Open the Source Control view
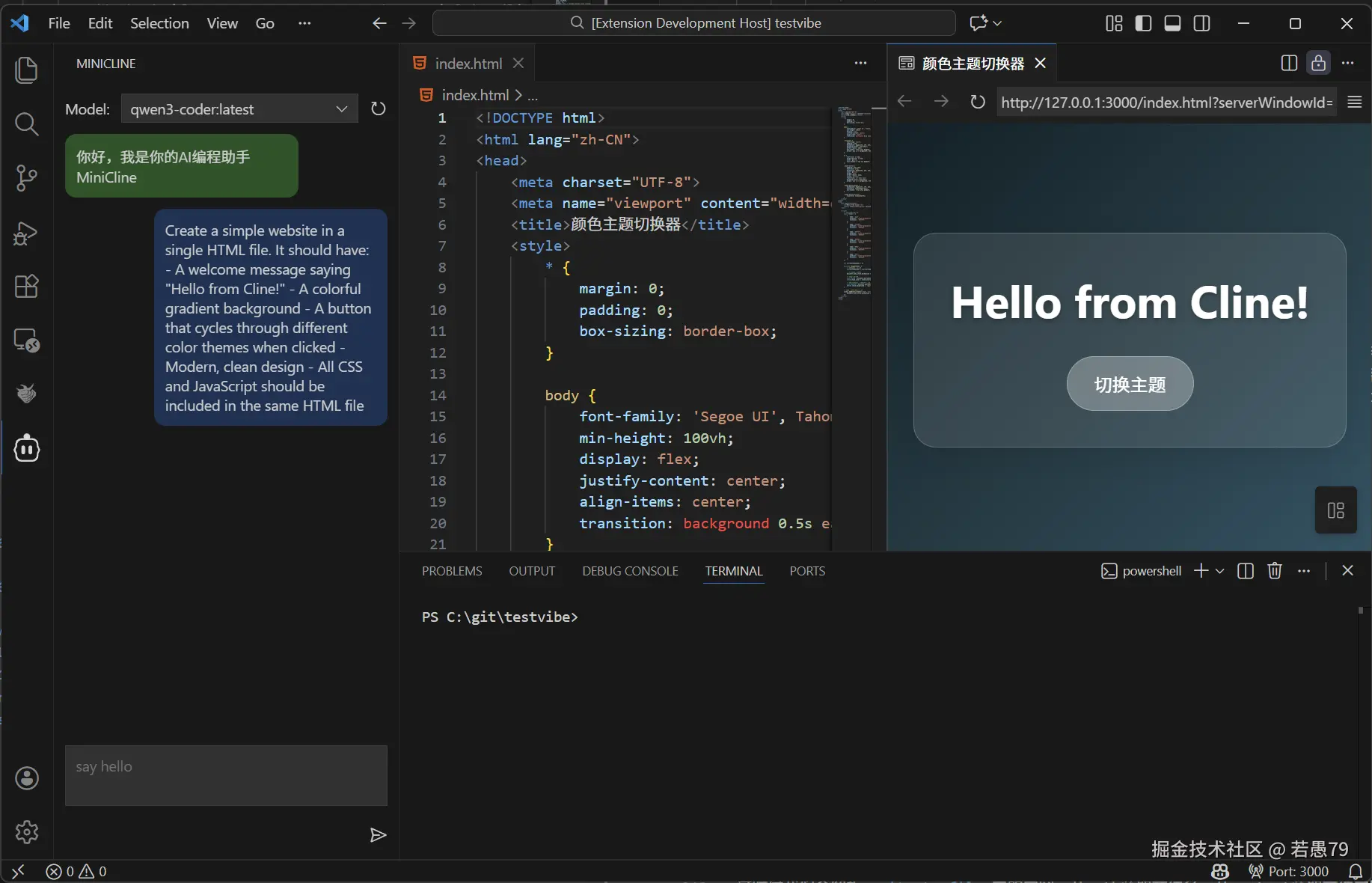 click(26, 178)
